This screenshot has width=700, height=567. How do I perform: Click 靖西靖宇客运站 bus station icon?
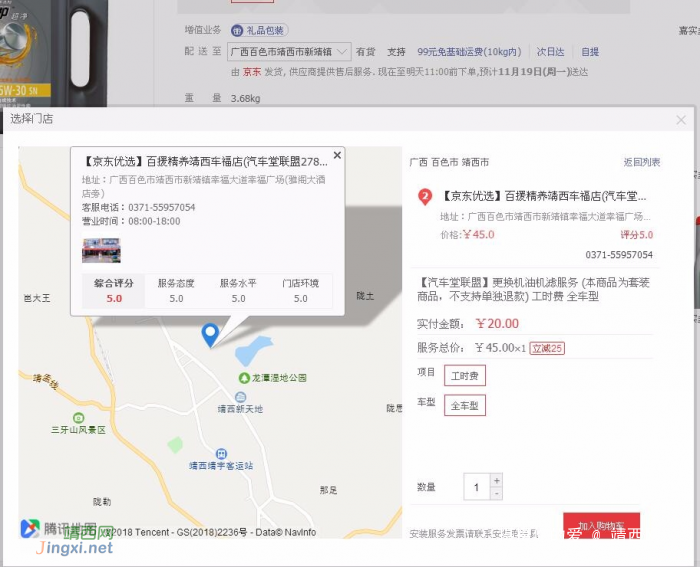[221, 454]
